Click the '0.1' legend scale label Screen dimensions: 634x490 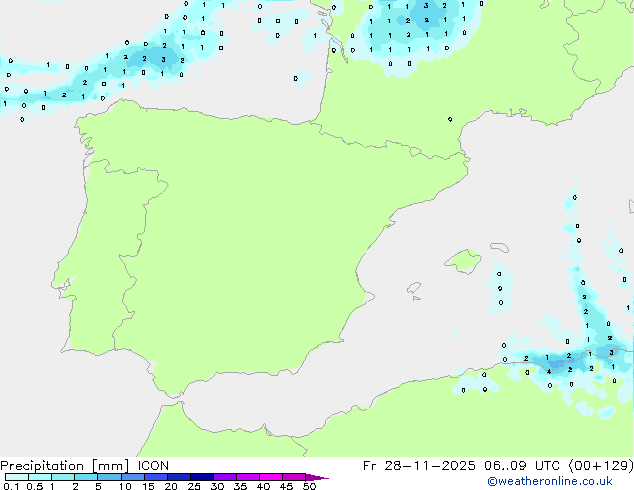[x=11, y=486]
